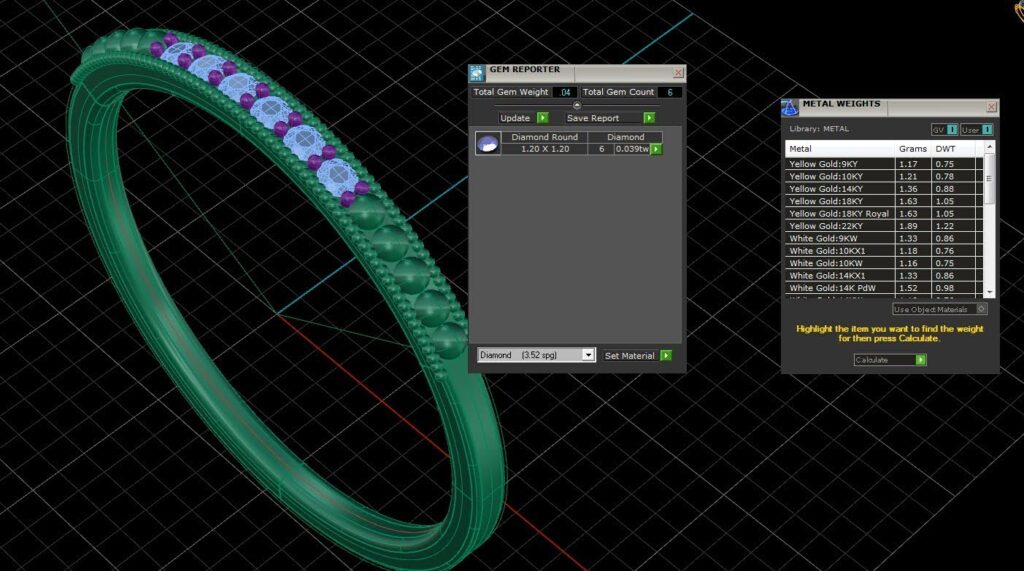
Task: Collapse Gem Reporter header with round arrow
Action: pyautogui.click(x=577, y=105)
